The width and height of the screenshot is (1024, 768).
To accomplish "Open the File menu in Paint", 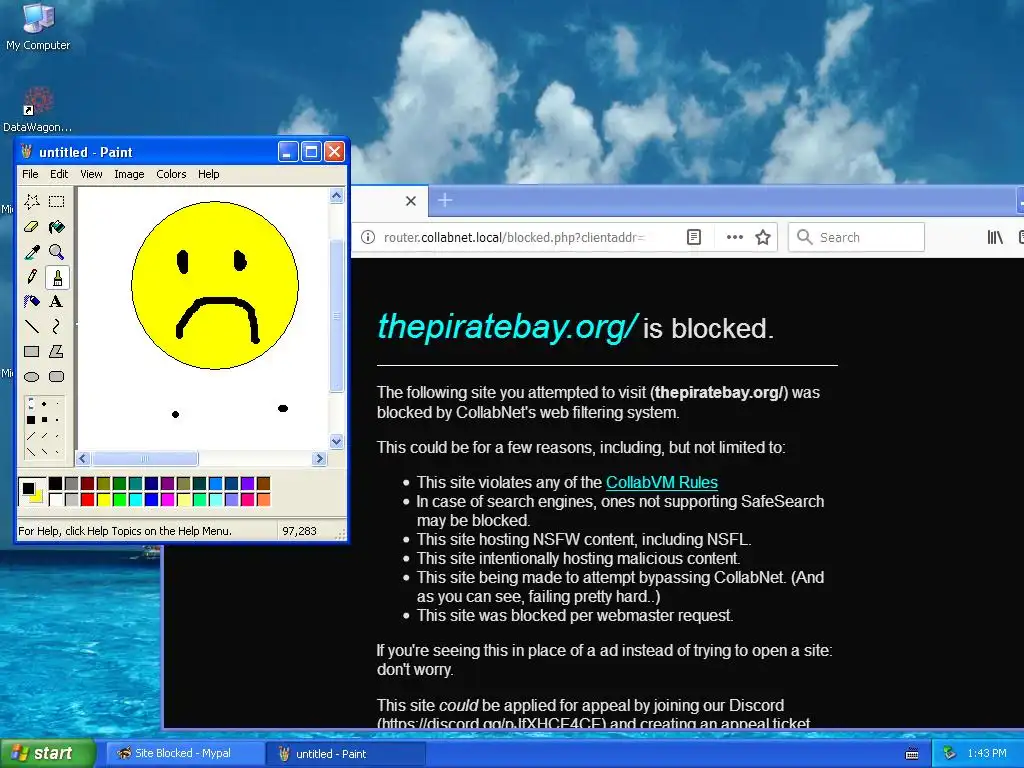I will (30, 174).
